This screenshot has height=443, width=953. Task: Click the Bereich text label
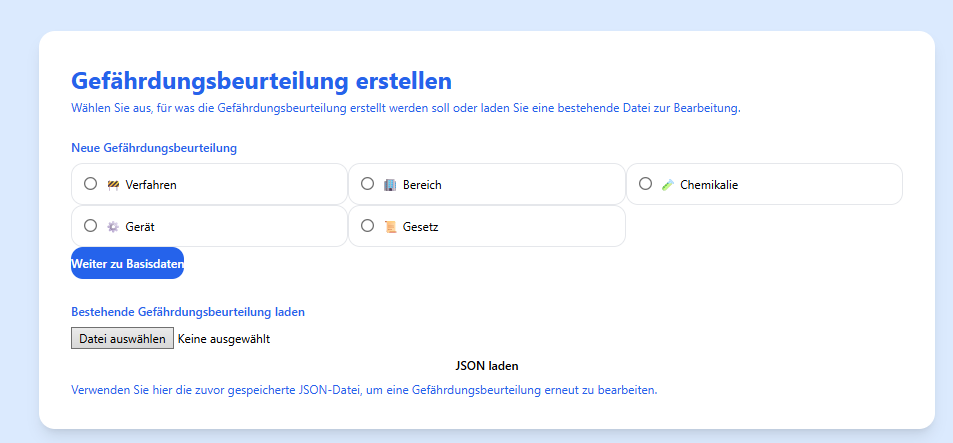(x=423, y=185)
